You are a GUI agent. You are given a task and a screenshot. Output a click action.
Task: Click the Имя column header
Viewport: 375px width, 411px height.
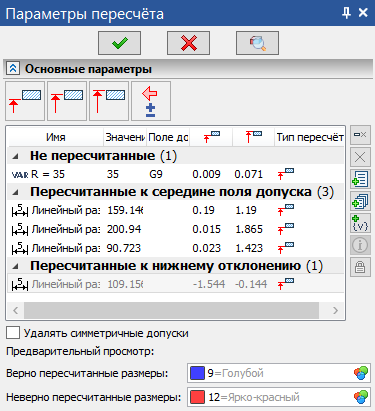coord(55,137)
